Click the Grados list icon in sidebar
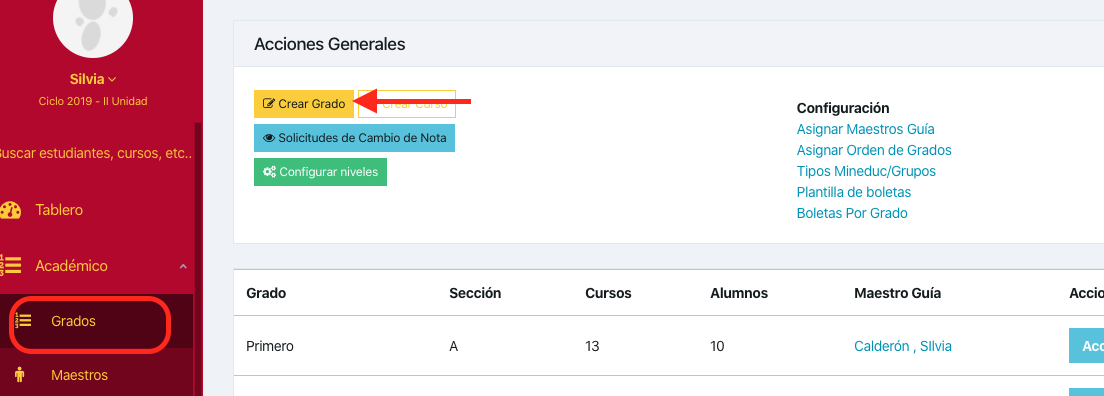The image size is (1104, 396). 23,321
